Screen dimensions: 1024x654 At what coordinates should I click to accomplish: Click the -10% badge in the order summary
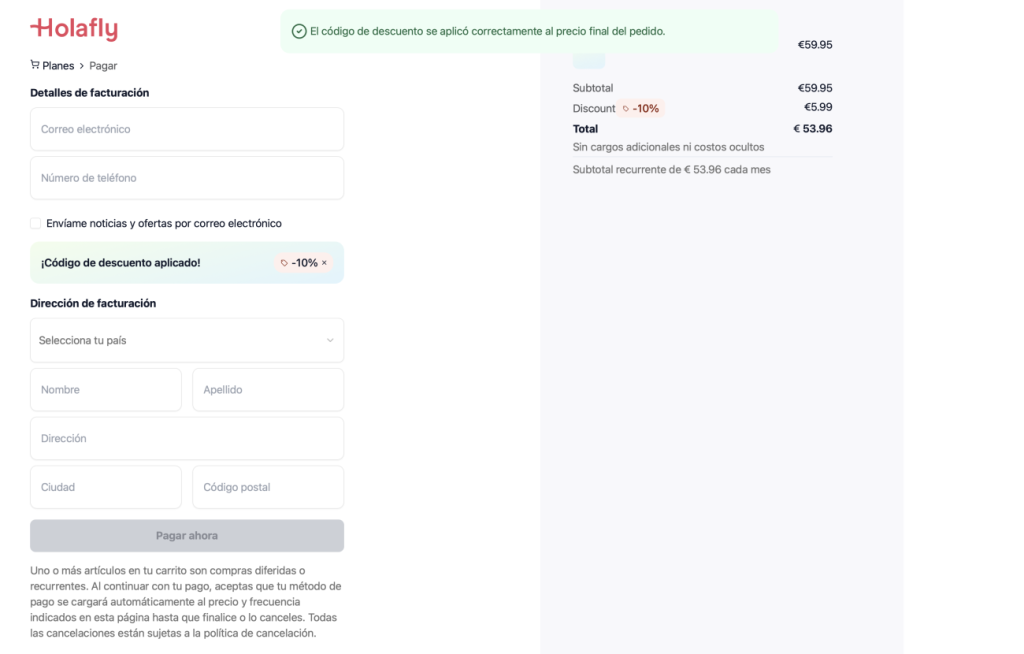coord(643,108)
